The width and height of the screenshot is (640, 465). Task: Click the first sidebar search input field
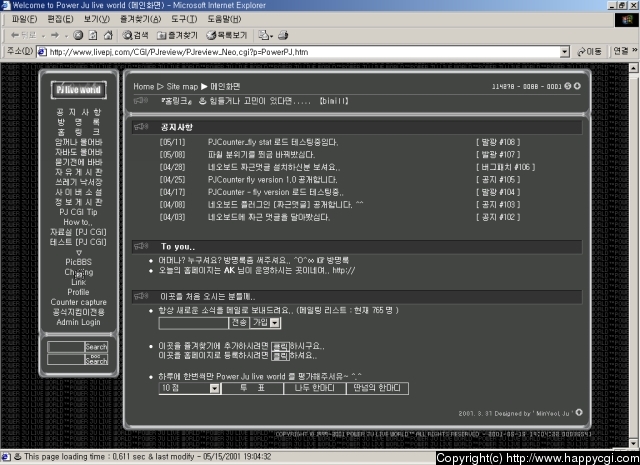(x=66, y=347)
